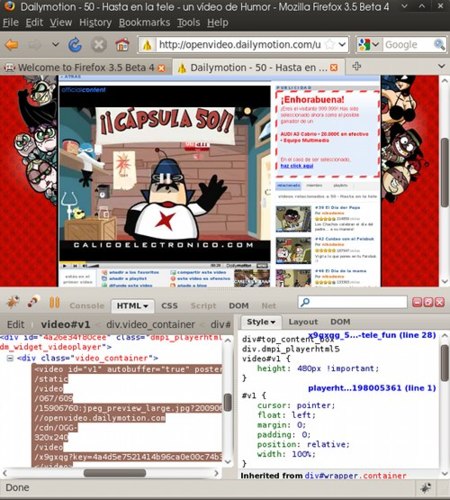Switch to the Layout side tab
450x500 pixels.
tap(303, 322)
